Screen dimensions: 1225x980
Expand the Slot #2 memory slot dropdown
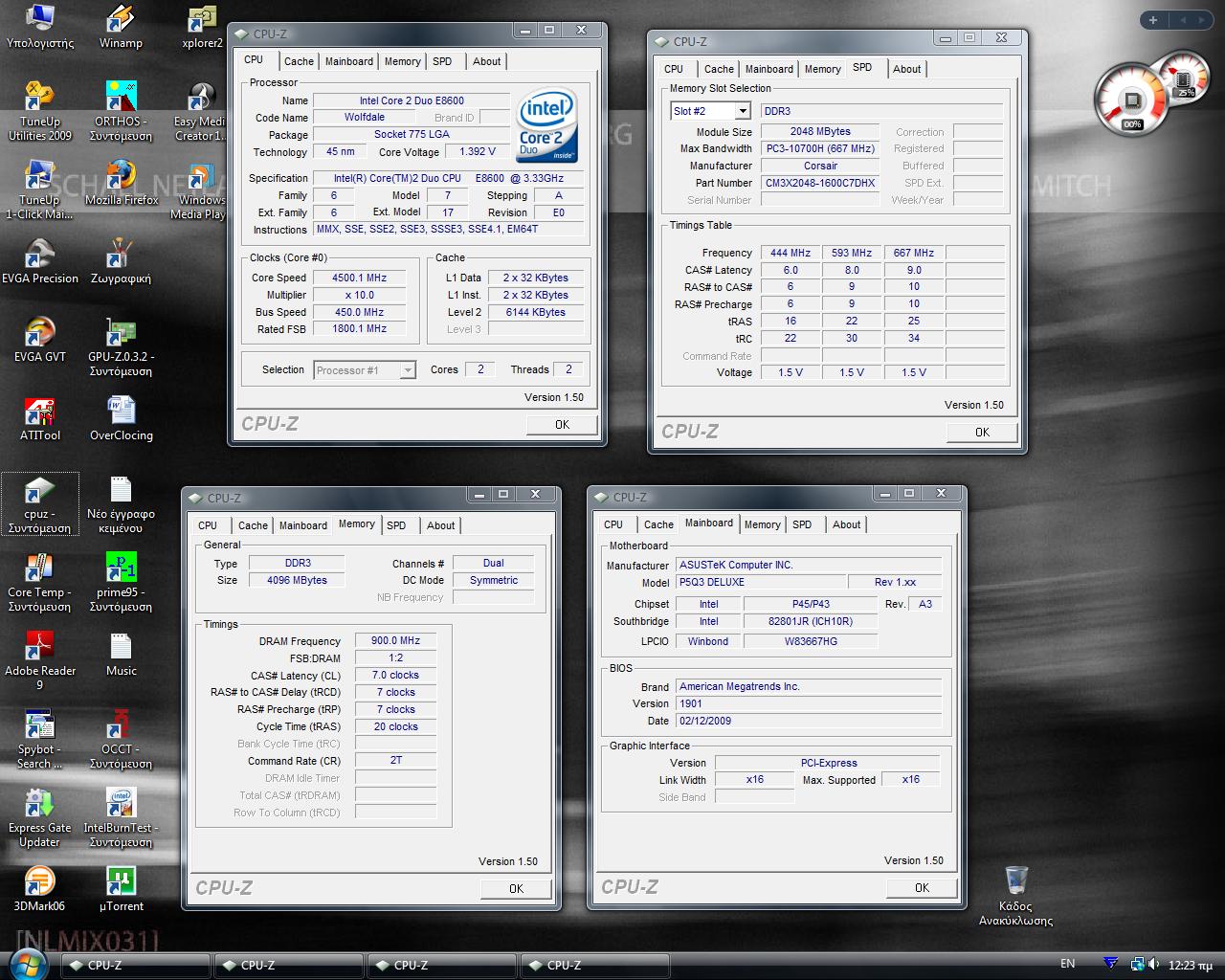[x=742, y=111]
